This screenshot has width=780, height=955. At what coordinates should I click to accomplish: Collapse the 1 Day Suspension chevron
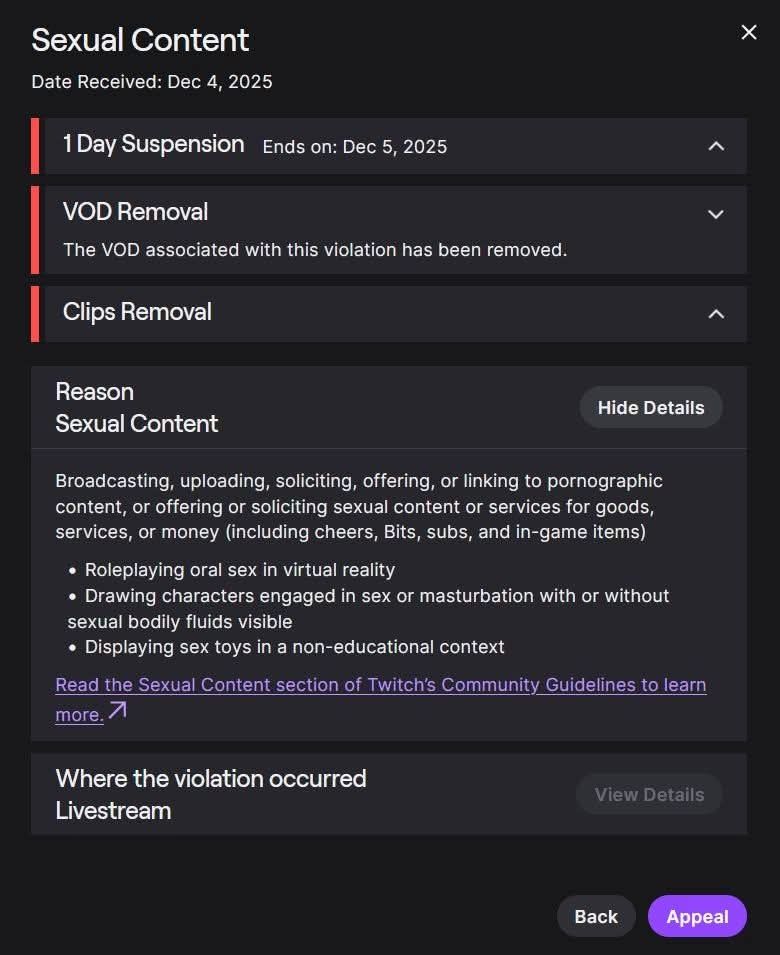pos(716,146)
